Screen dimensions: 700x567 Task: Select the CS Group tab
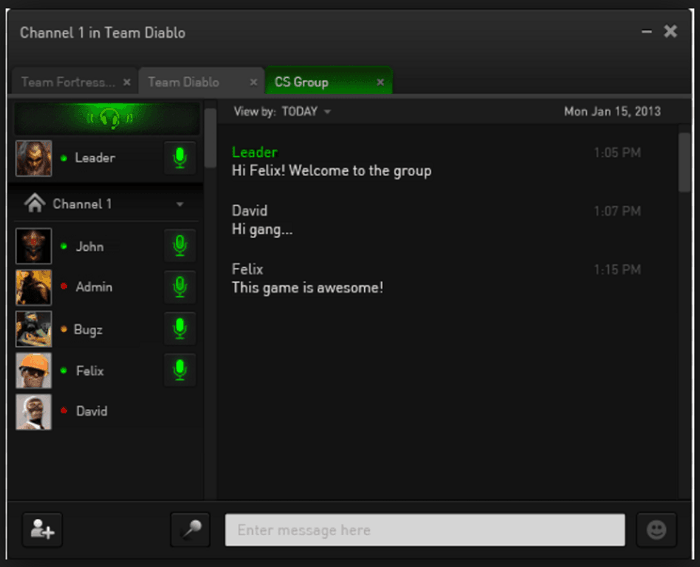click(329, 81)
